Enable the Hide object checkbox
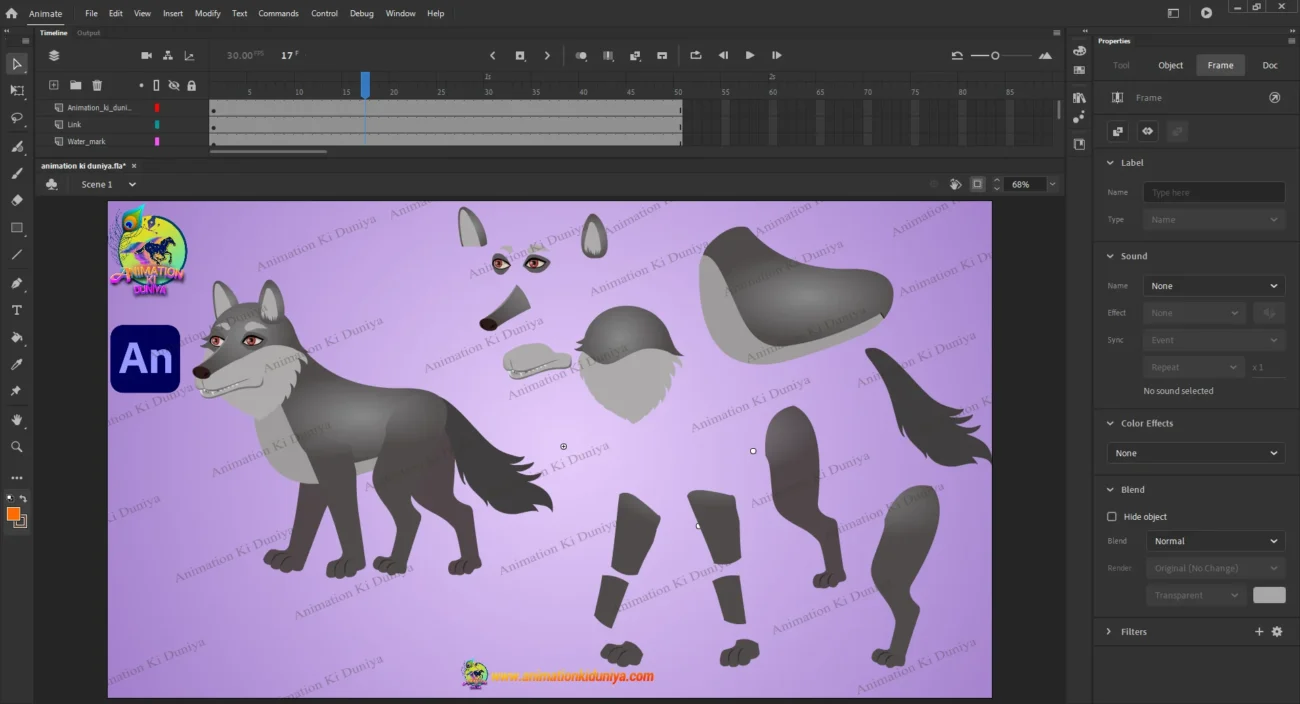This screenshot has width=1300, height=704. [x=1111, y=517]
